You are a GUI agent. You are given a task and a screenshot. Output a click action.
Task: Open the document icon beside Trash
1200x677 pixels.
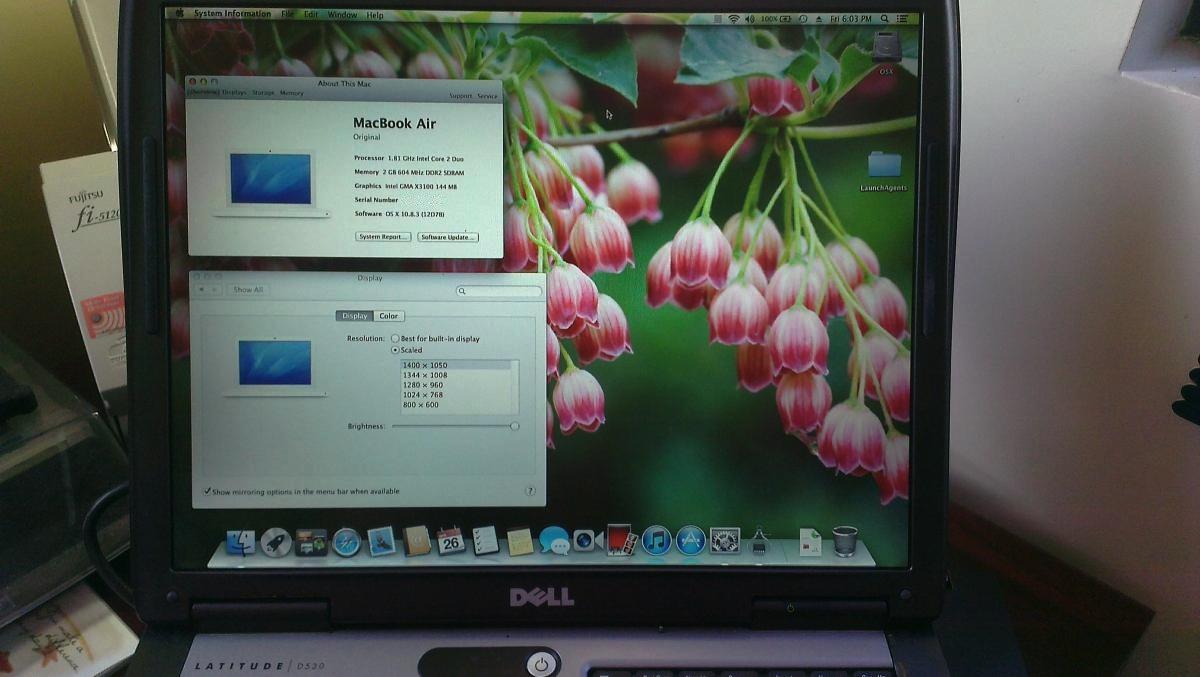coord(810,541)
